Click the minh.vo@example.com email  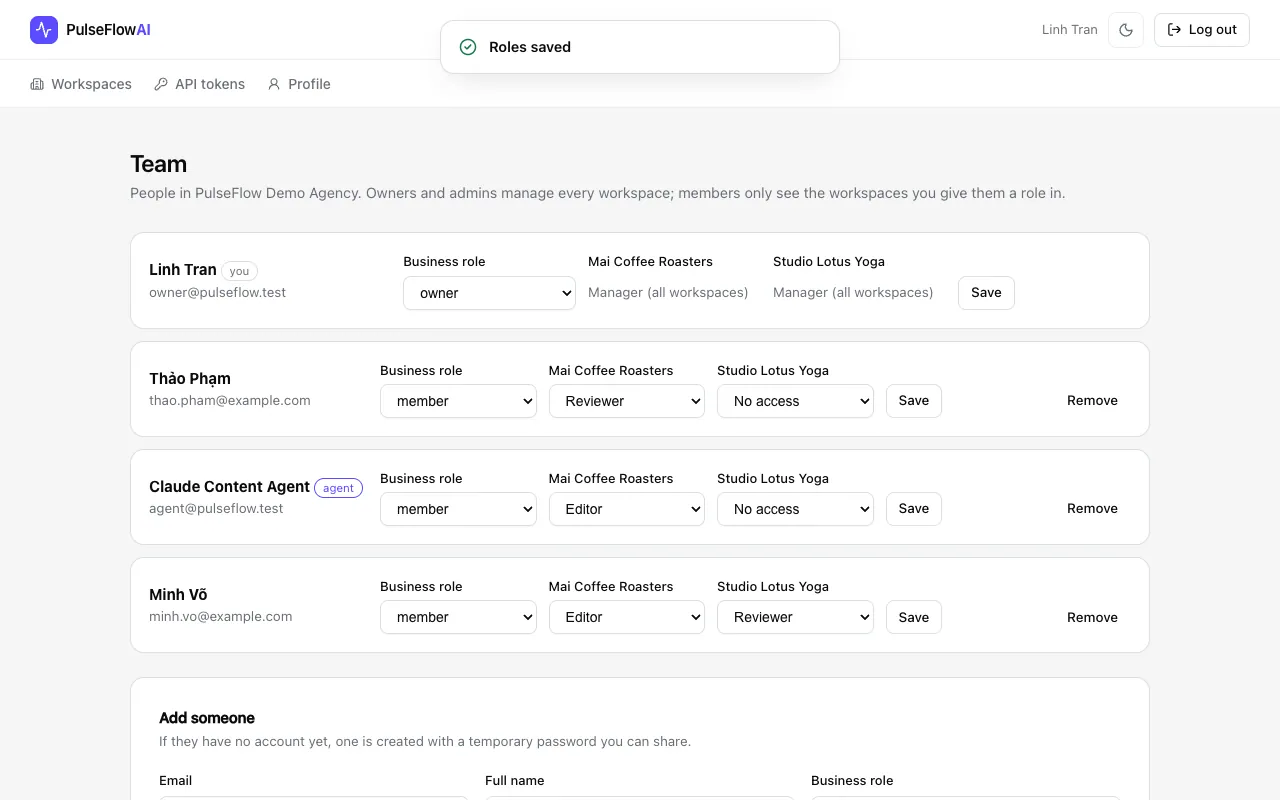point(221,616)
